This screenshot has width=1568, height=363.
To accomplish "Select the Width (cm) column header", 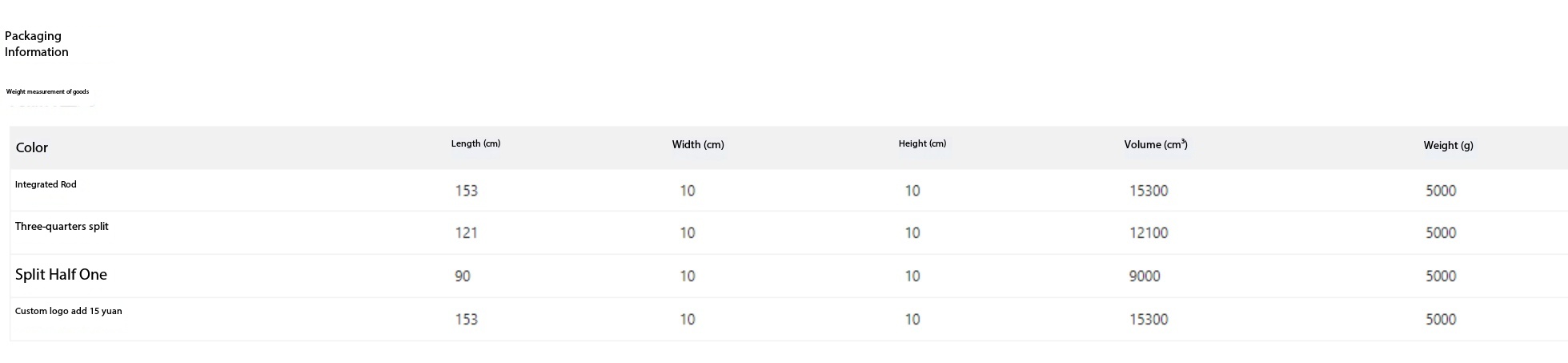I will pyautogui.click(x=698, y=145).
